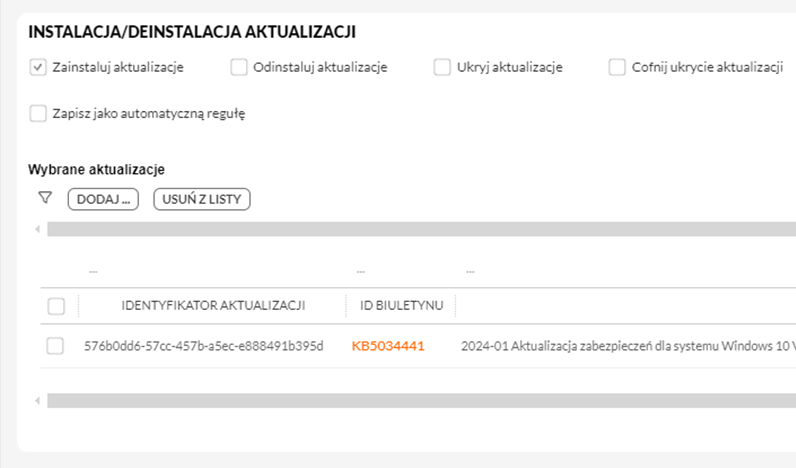Screen dimensions: 796x468
Task: Open filter dots above identifier column
Action: coord(93,272)
